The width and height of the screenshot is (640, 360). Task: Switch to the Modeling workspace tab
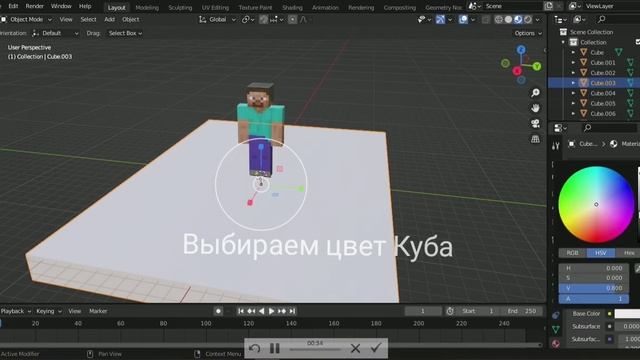[147, 7]
